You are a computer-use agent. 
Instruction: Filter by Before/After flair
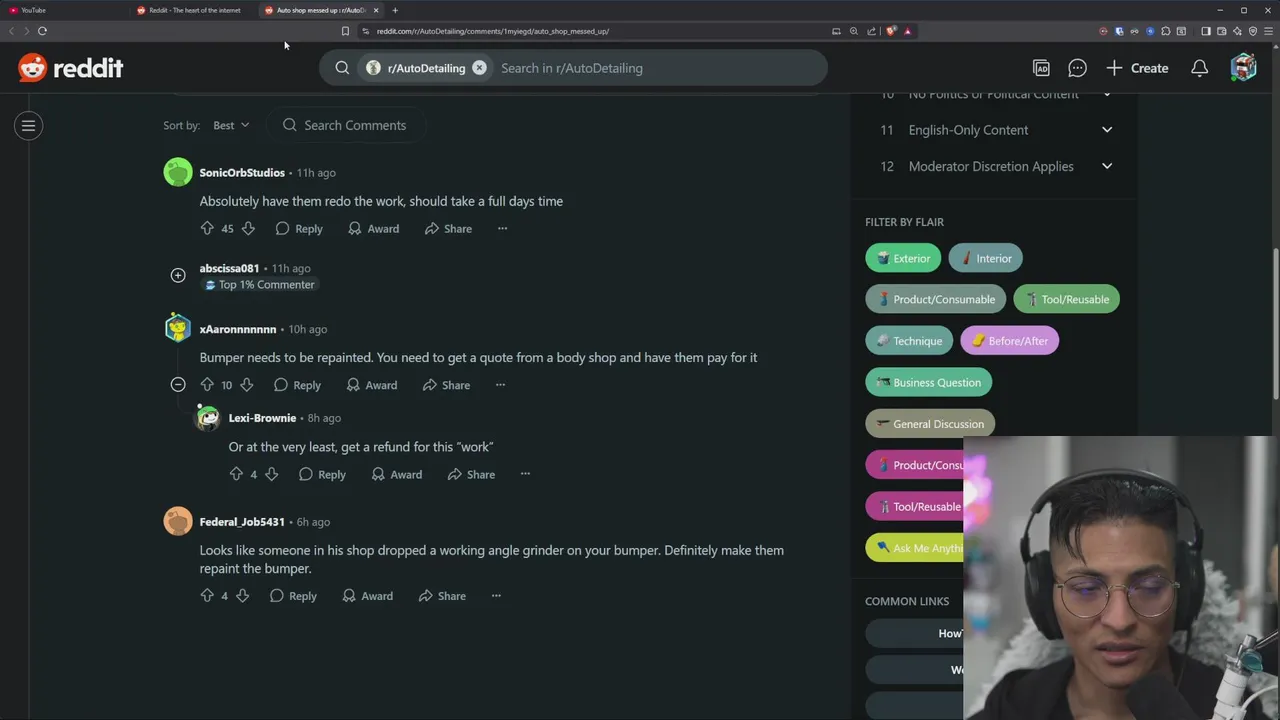[1009, 341]
